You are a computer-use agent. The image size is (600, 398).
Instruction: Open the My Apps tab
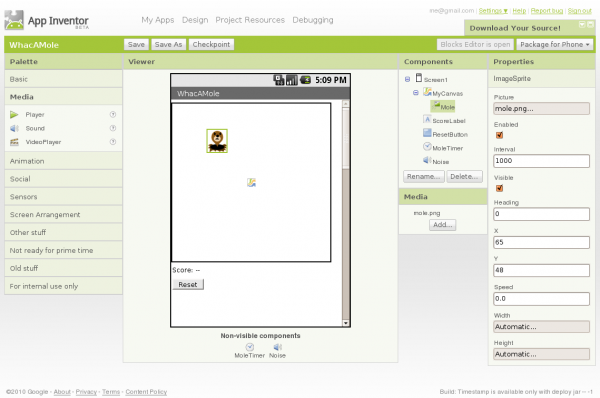coord(158,20)
